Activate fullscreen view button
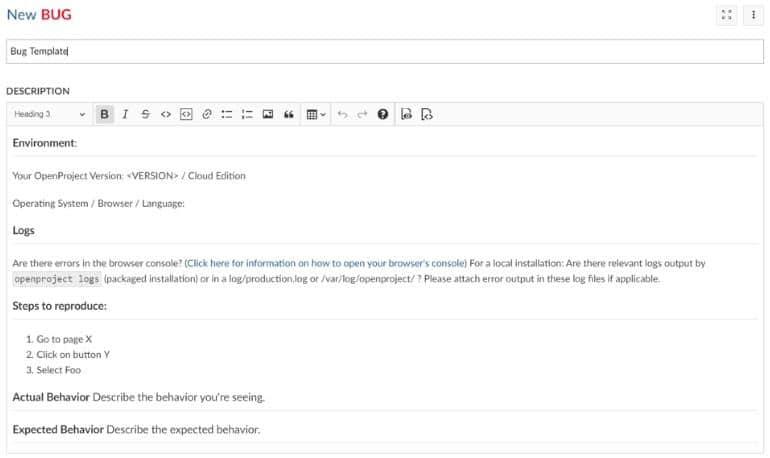 727,15
